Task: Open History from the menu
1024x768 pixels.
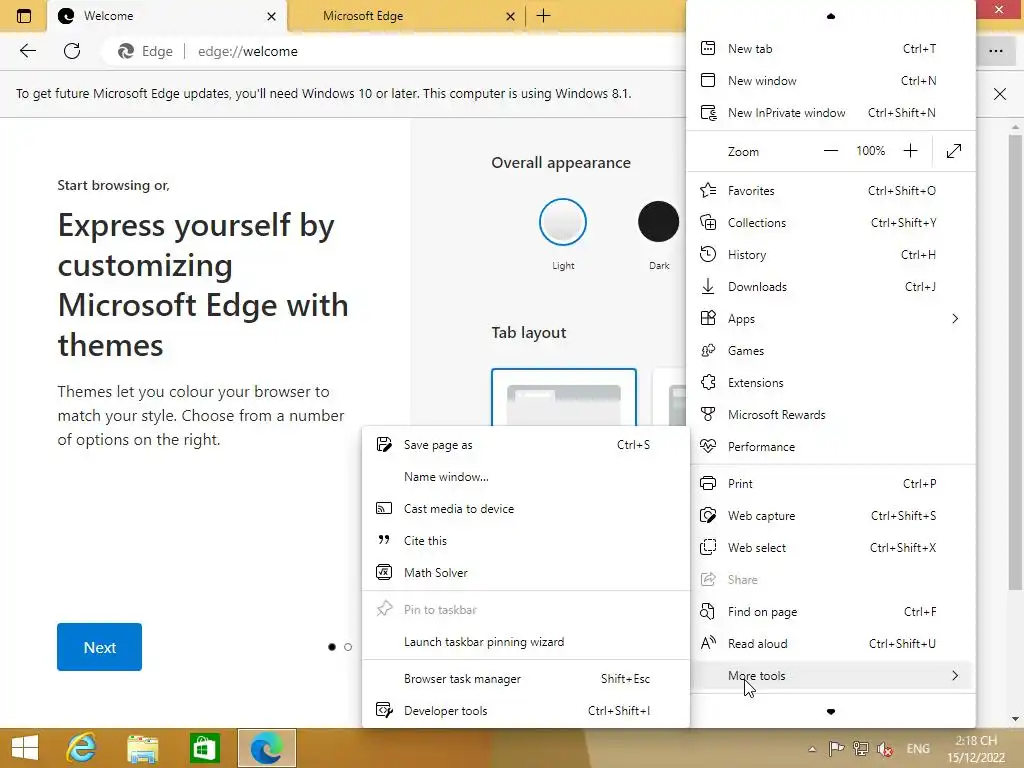Action: click(x=831, y=255)
